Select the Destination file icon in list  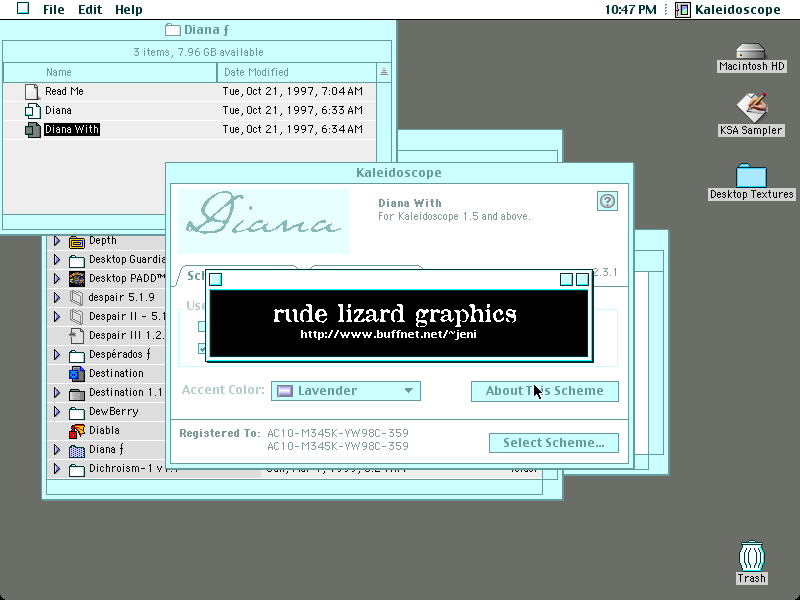pos(77,374)
